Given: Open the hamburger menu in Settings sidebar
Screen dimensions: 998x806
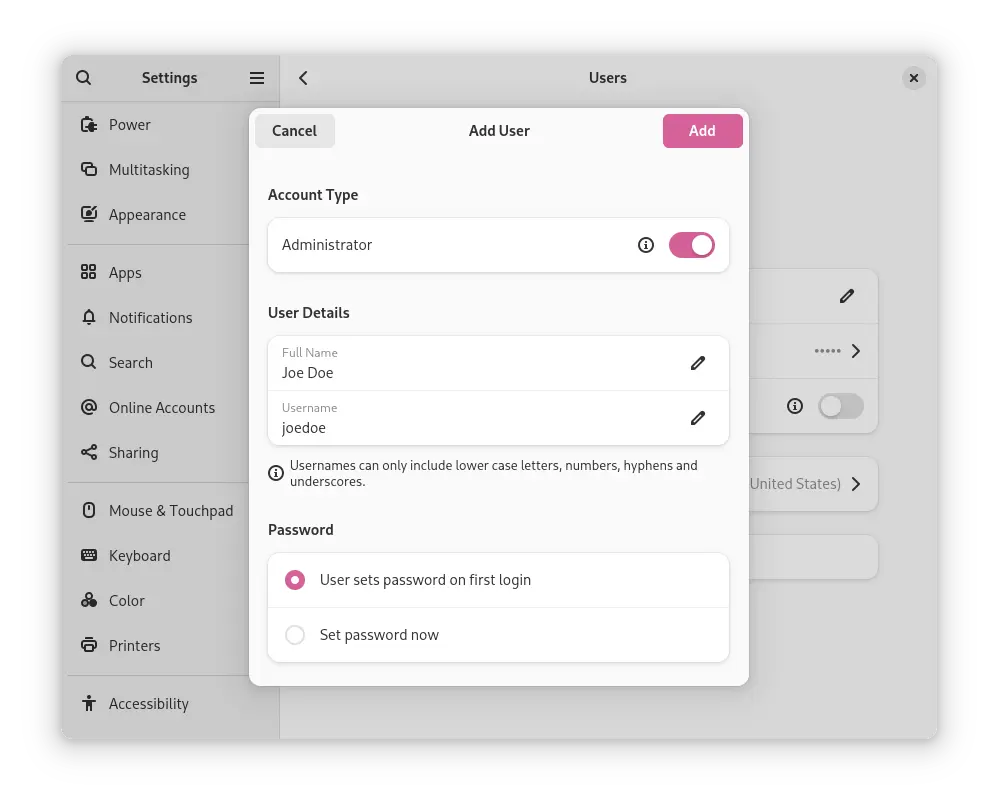Looking at the screenshot, I should (257, 78).
